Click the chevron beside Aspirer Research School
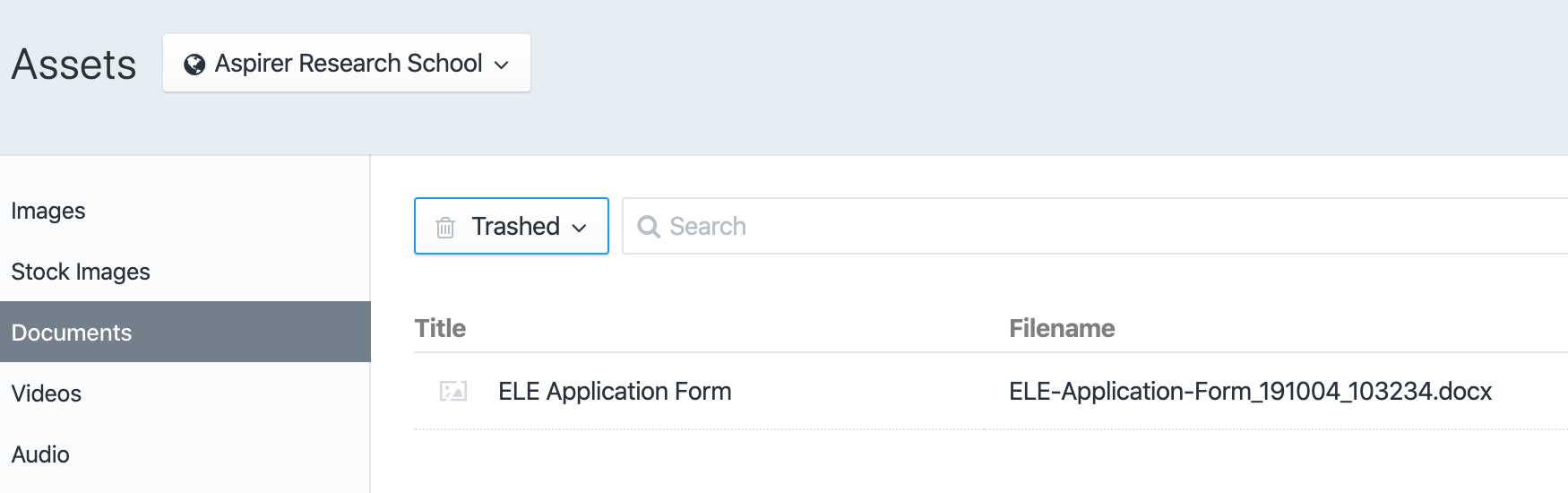Image resolution: width=1568 pixels, height=493 pixels. [x=502, y=65]
